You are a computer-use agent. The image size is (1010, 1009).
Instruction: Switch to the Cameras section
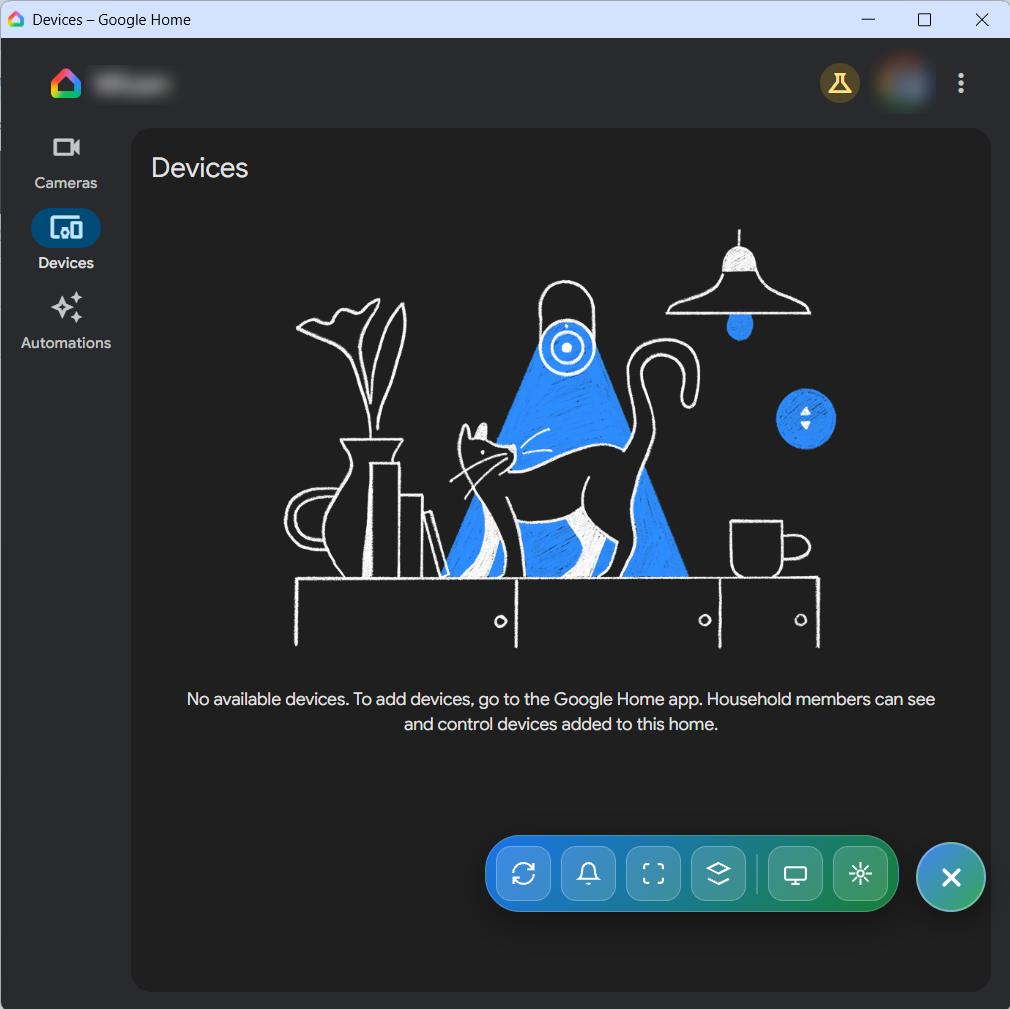(65, 163)
